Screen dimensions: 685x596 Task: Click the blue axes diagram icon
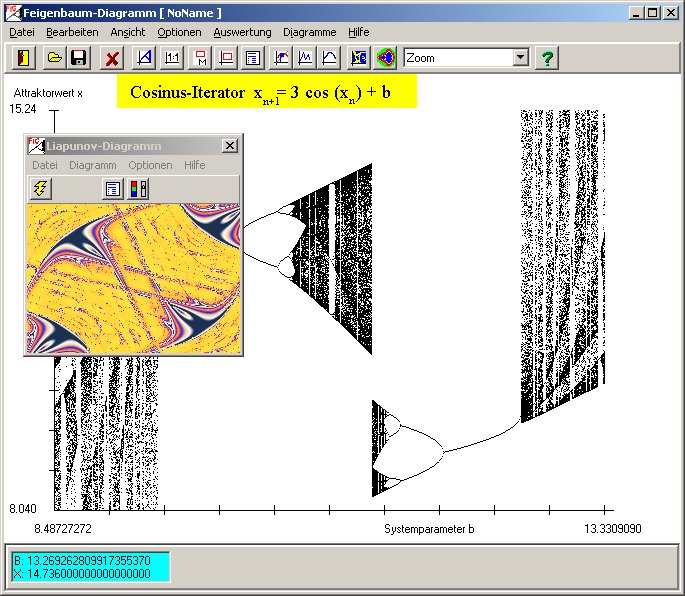click(x=144, y=58)
